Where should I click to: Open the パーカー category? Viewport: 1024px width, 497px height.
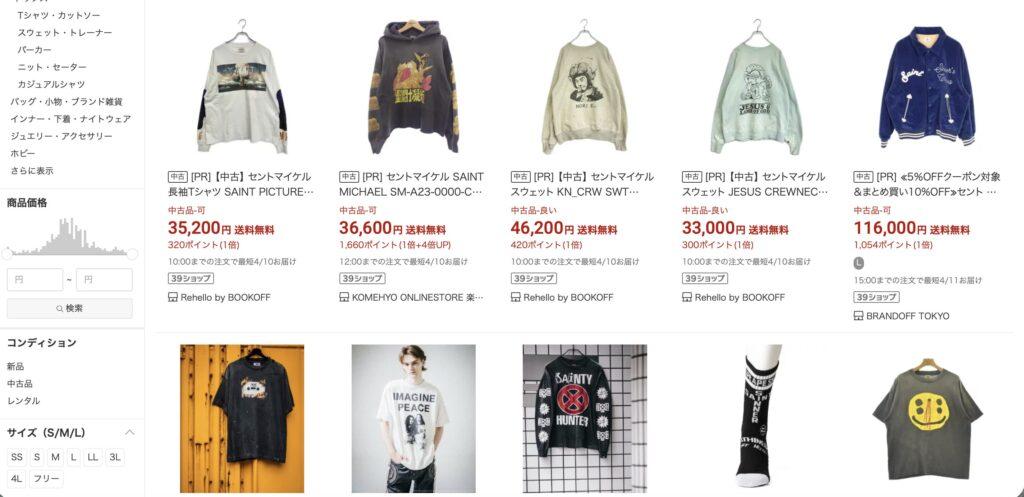point(35,50)
